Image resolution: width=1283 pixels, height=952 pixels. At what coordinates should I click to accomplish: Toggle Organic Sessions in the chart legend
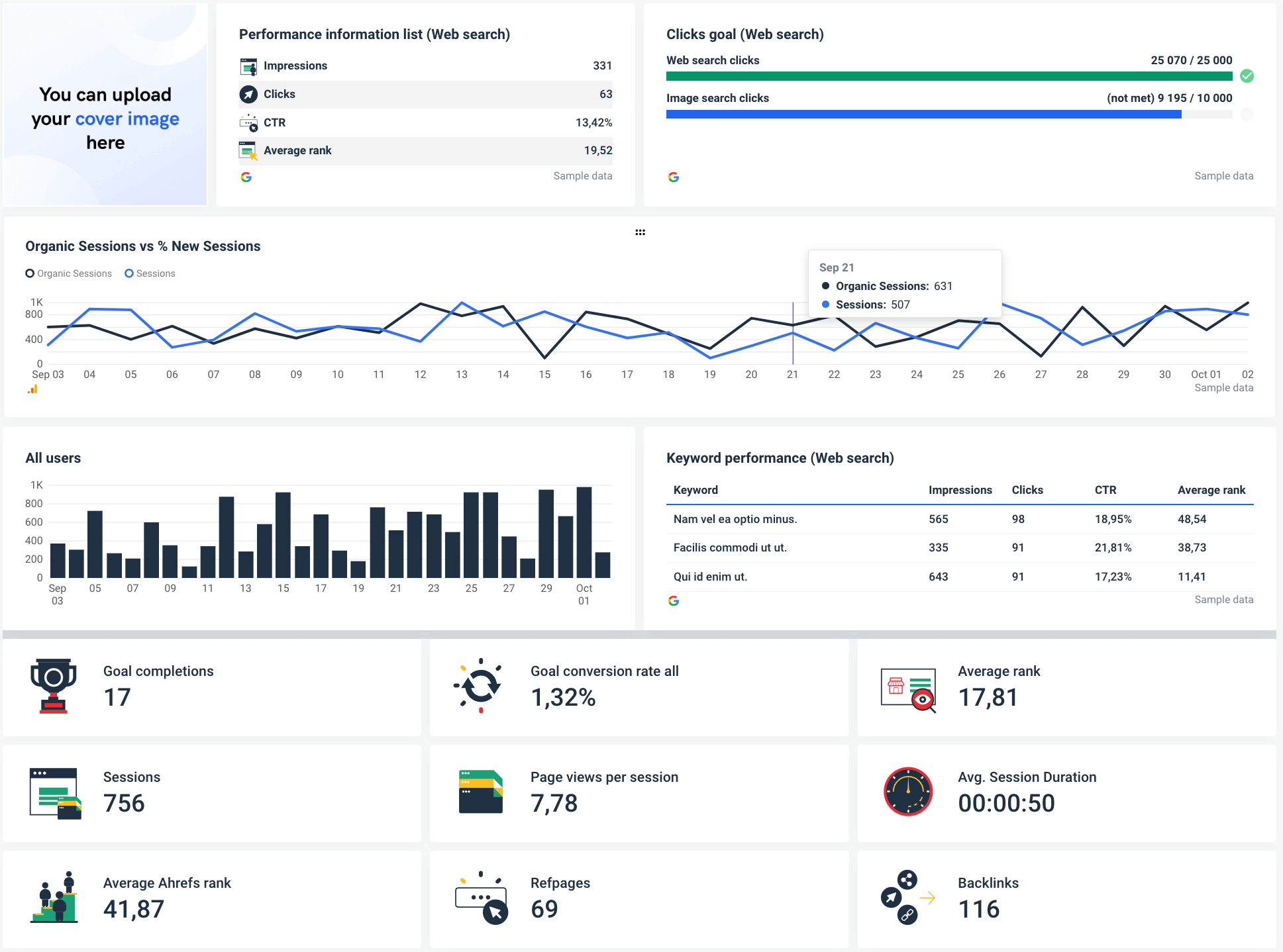pos(68,273)
